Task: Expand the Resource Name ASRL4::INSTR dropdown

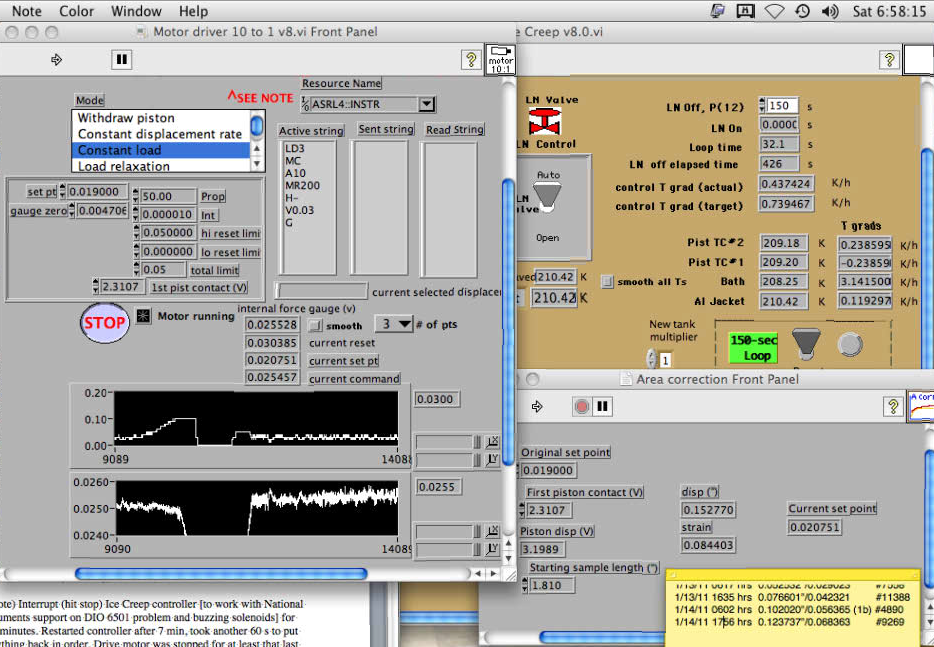Action: pos(427,104)
